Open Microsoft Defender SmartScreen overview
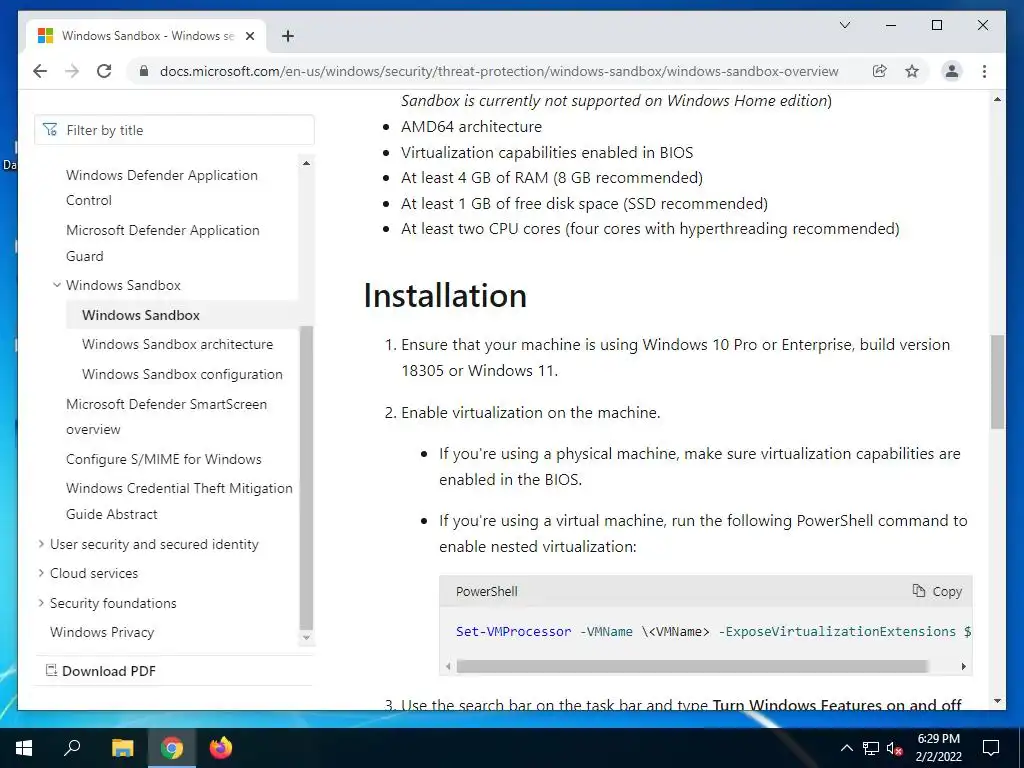The height and width of the screenshot is (768, 1024). (166, 417)
